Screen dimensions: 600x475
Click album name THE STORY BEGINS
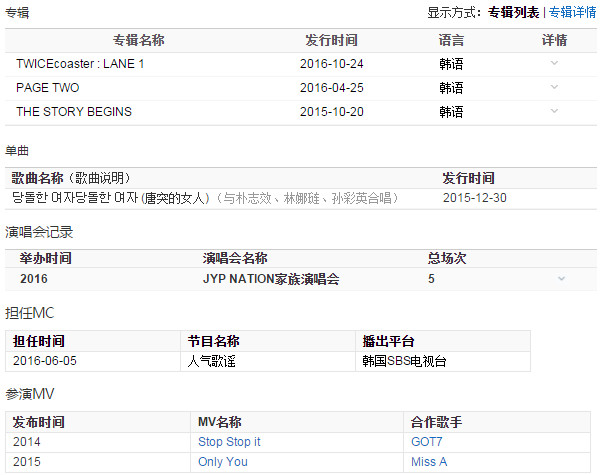pyautogui.click(x=74, y=112)
